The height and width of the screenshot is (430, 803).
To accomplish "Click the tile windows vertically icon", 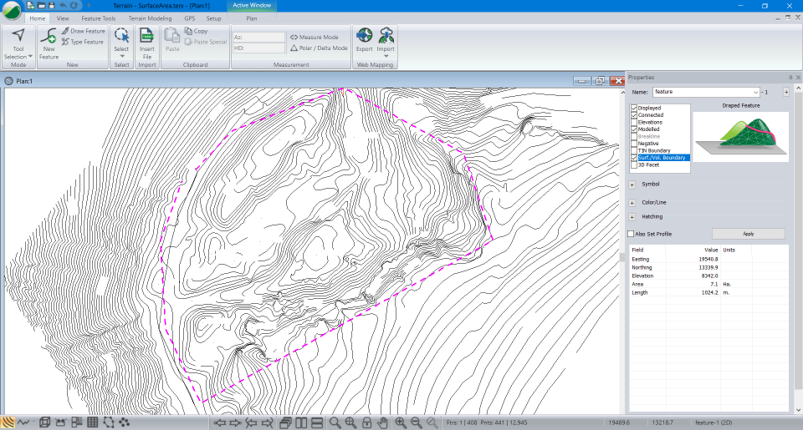I will [301, 423].
